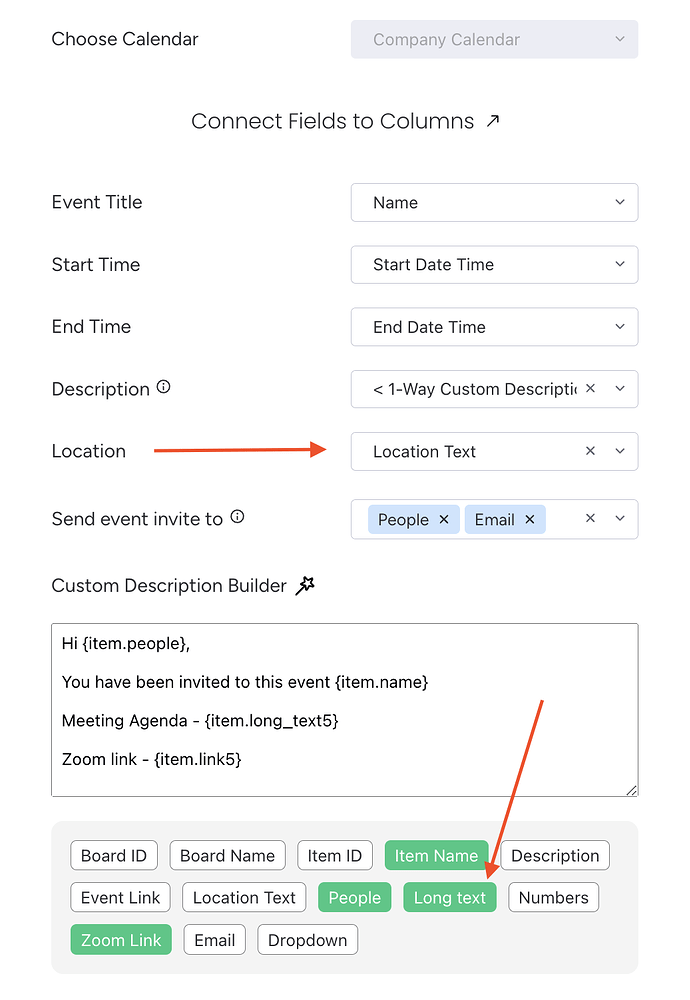Toggle the Item Name placeholder chip

coord(436,855)
